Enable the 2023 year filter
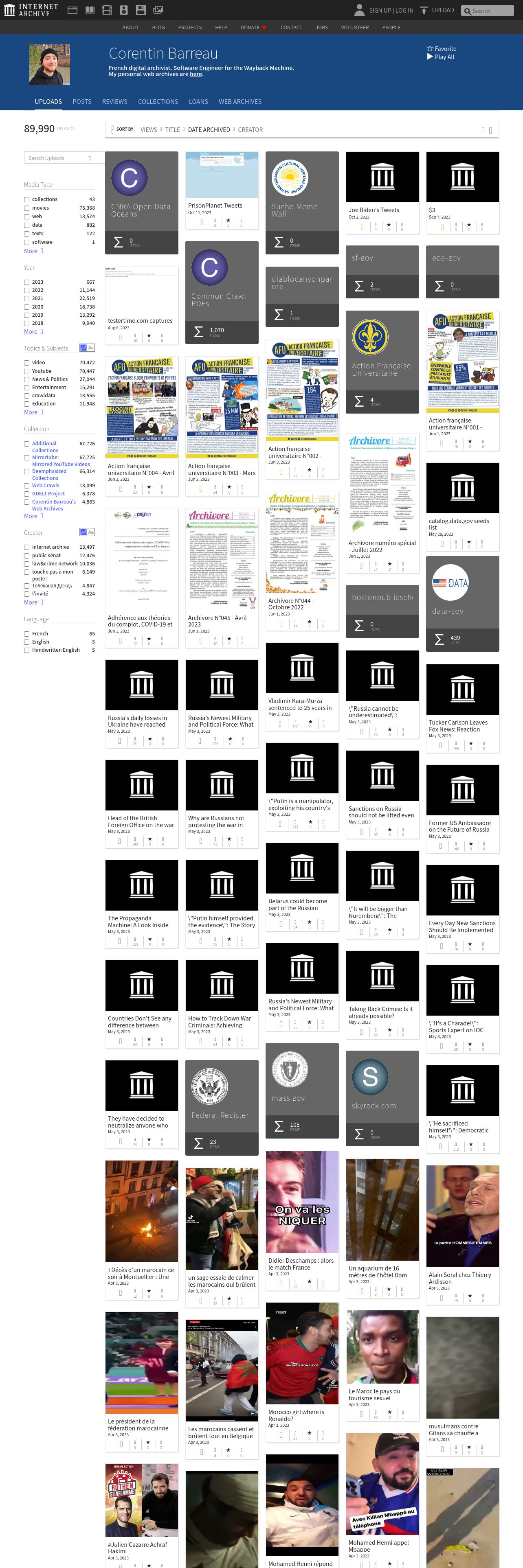 tap(27, 282)
